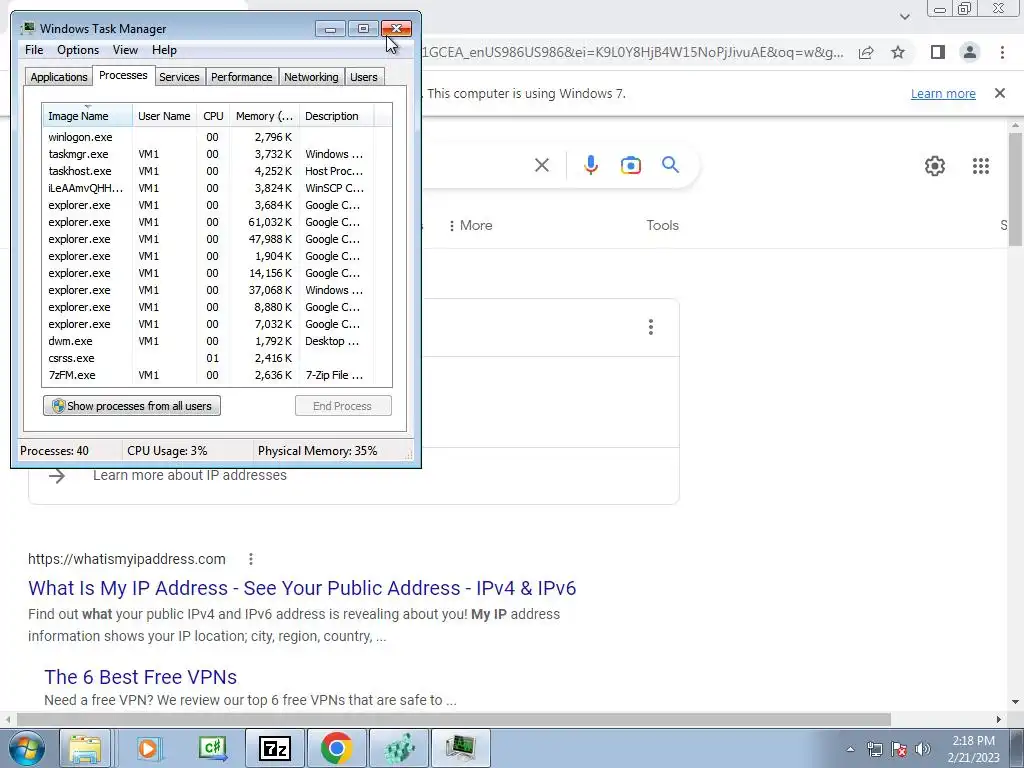Sort processes by Image Name column
The width and height of the screenshot is (1024, 768).
pos(88,116)
